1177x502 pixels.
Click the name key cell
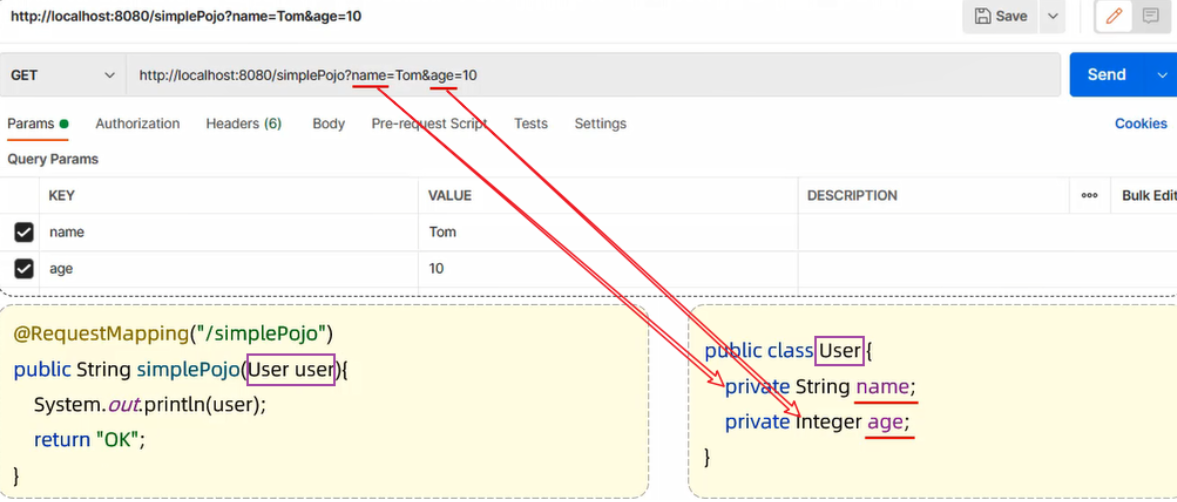click(229, 233)
